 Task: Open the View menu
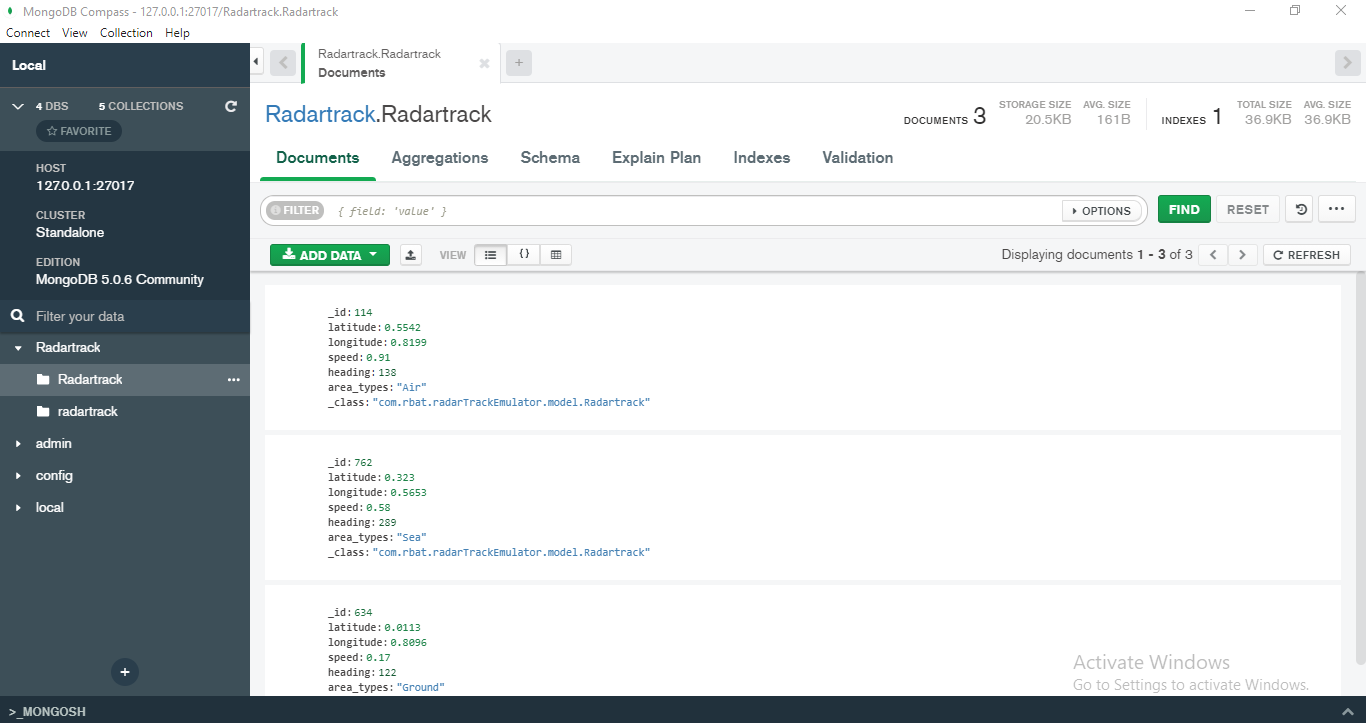[75, 33]
